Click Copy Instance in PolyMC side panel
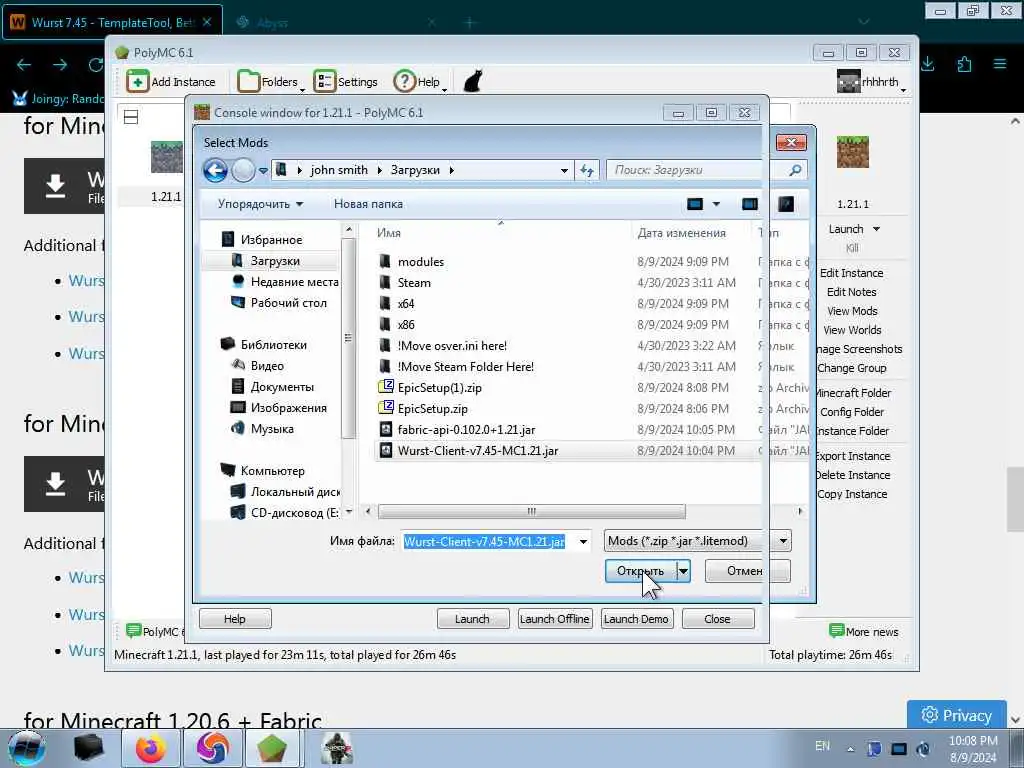 [852, 494]
